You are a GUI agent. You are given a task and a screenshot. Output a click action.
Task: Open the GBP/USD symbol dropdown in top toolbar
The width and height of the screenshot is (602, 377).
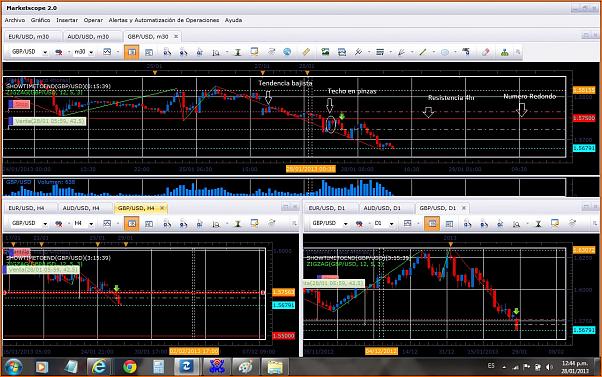(45, 52)
